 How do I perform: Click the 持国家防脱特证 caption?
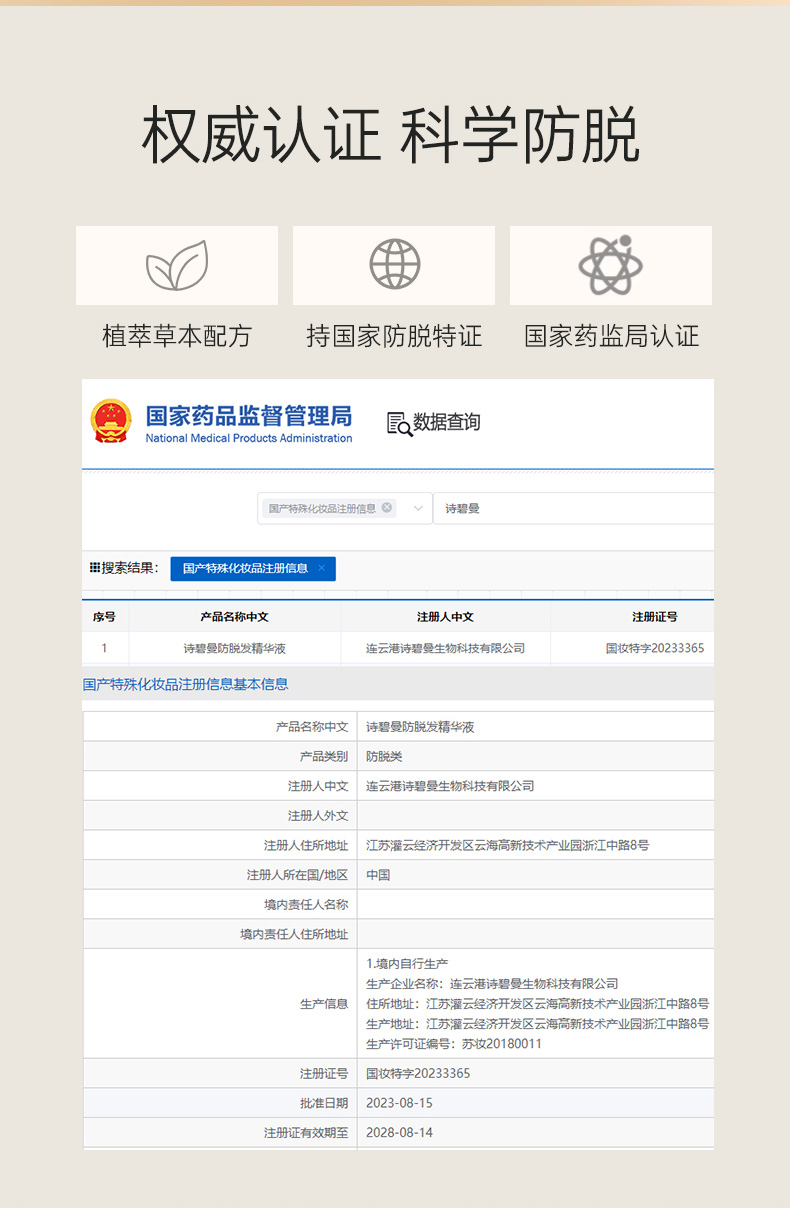click(x=394, y=336)
